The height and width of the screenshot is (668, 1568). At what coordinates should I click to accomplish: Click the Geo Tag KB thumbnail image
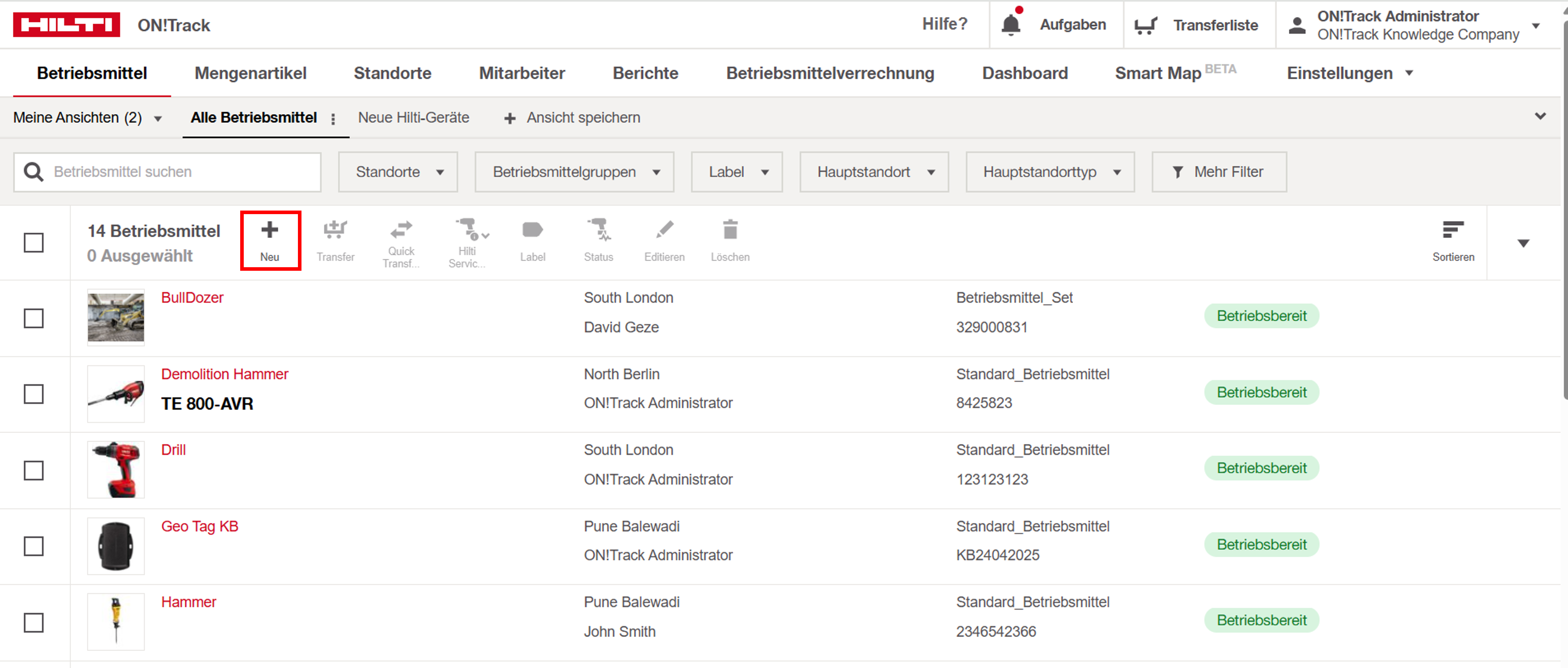[x=116, y=546]
